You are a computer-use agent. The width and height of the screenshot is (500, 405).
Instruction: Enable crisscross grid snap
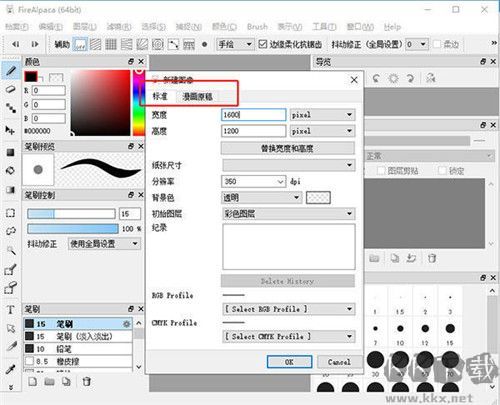111,44
